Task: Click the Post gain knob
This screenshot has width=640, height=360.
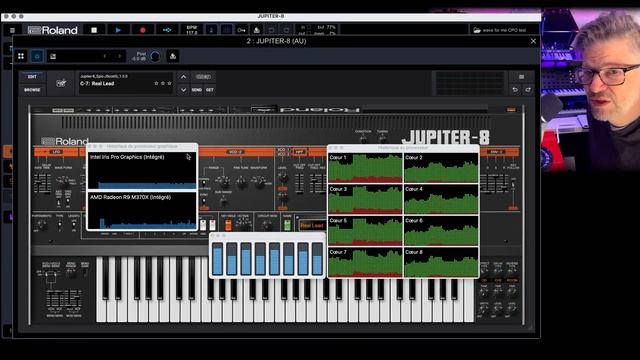Action: pos(155,56)
